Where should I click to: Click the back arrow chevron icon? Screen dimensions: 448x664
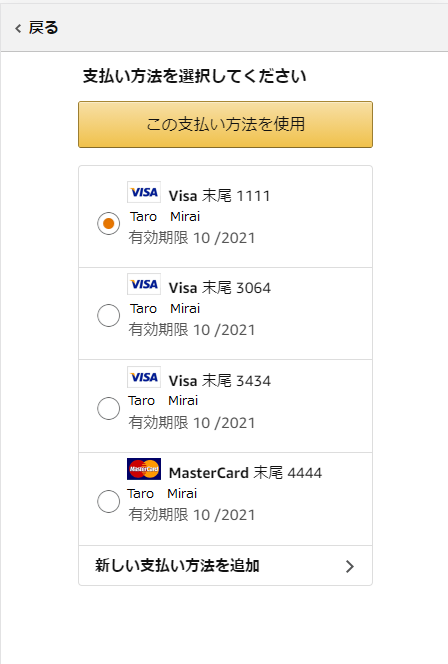(x=18, y=28)
